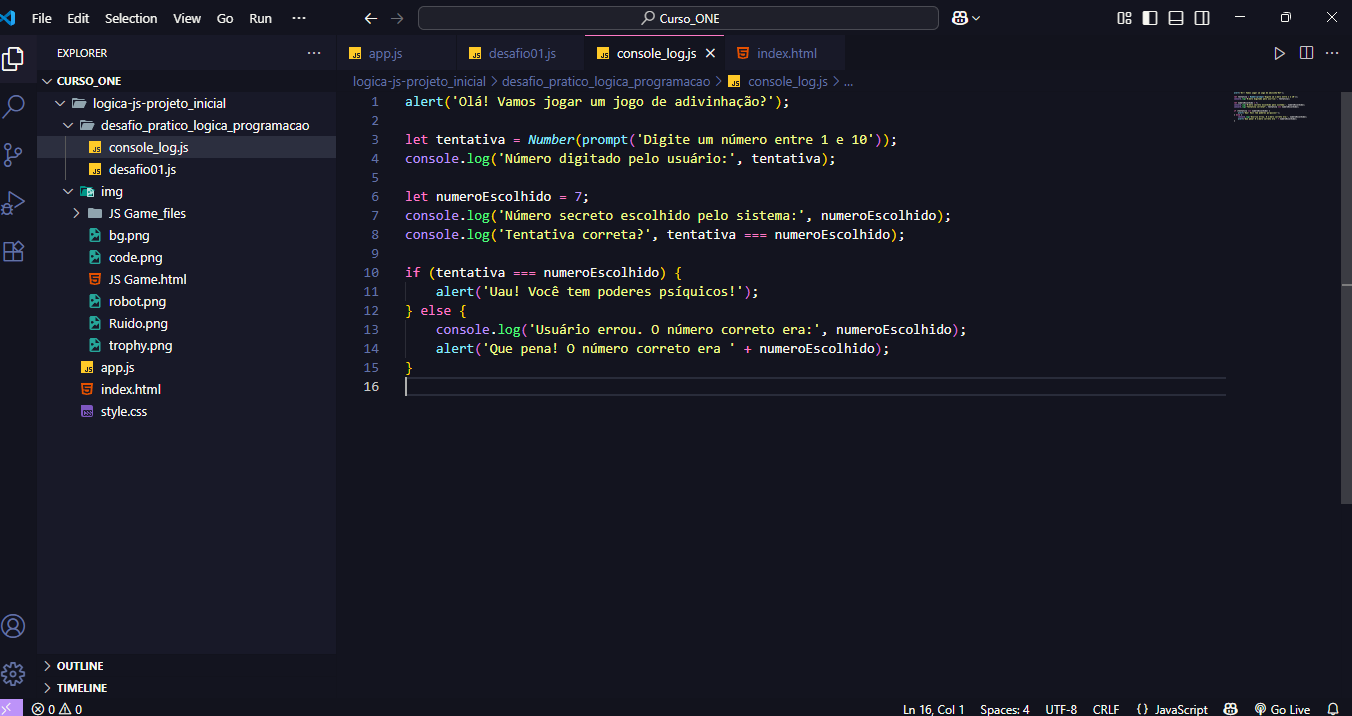Select robot.png in the file tree
The height and width of the screenshot is (716, 1352).
[186, 301]
